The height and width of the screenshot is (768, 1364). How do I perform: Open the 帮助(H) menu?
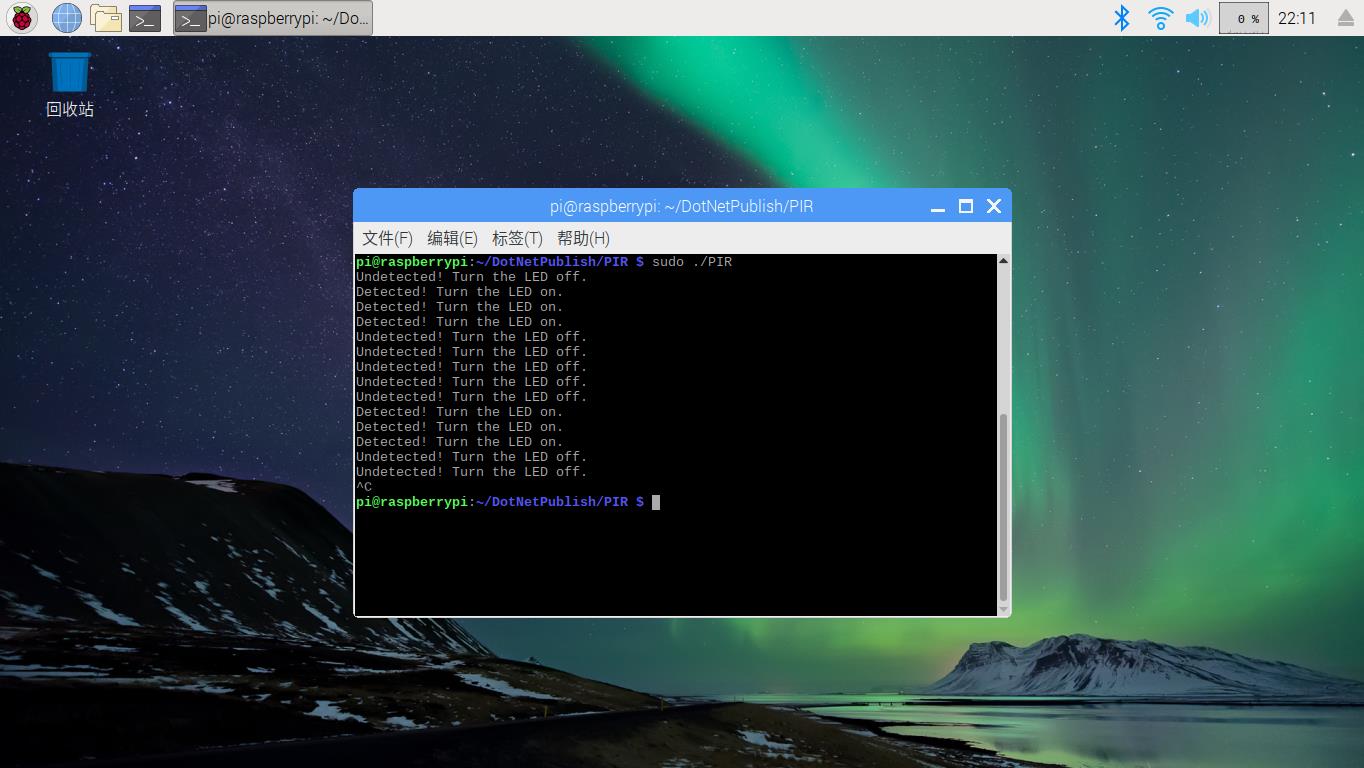coord(583,238)
